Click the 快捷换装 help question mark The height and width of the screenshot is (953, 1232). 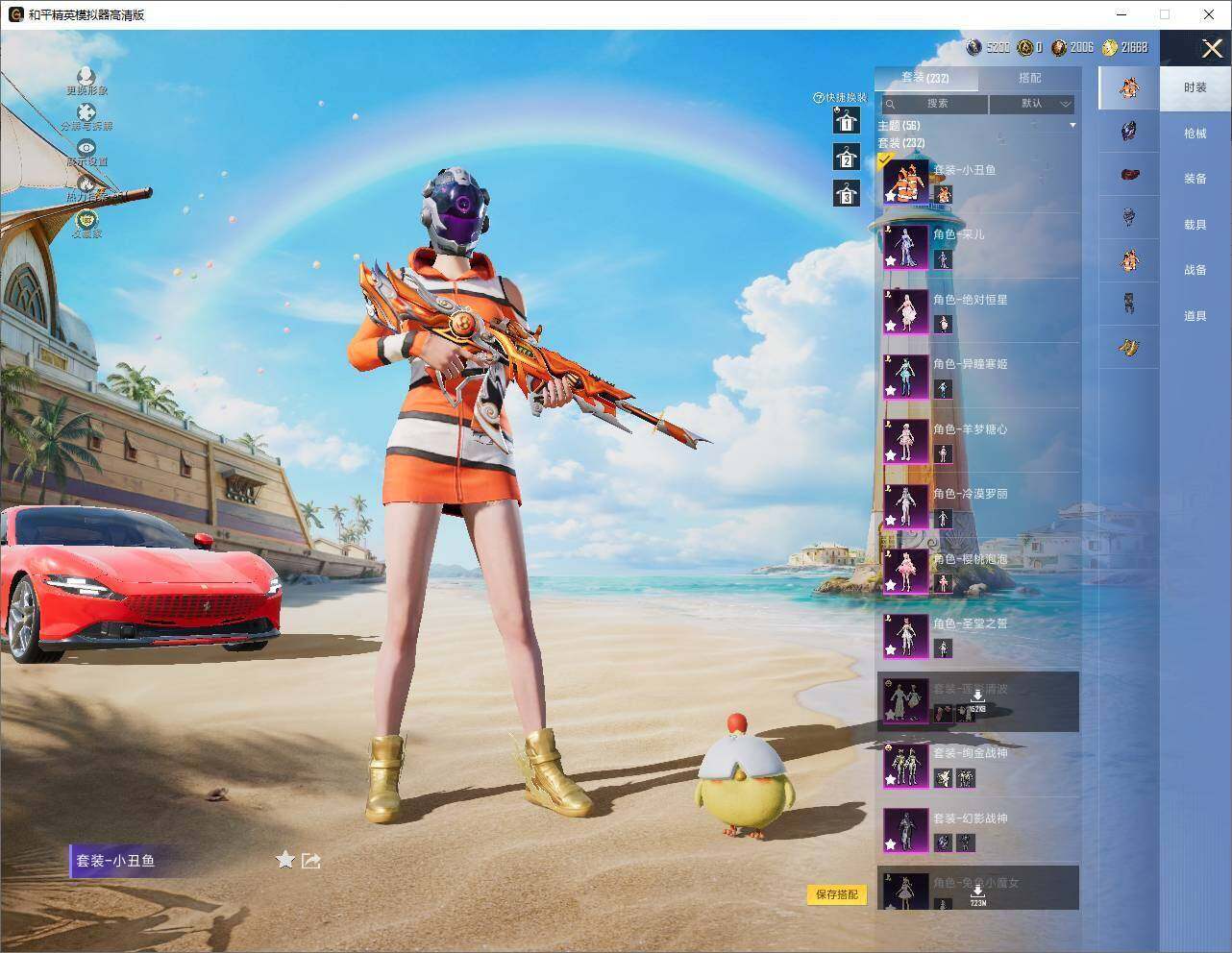point(819,98)
